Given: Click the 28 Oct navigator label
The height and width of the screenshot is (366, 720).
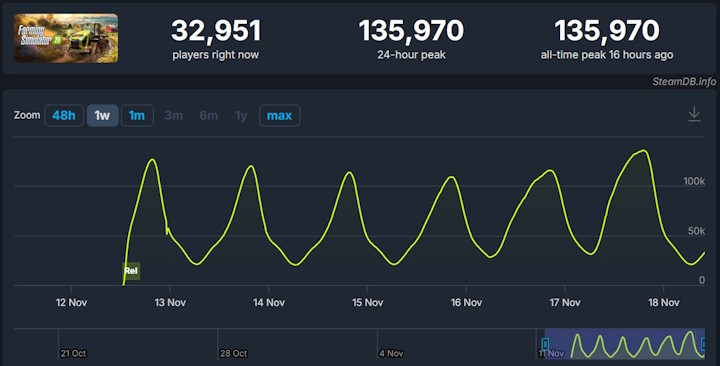Looking at the screenshot, I should point(233,354).
